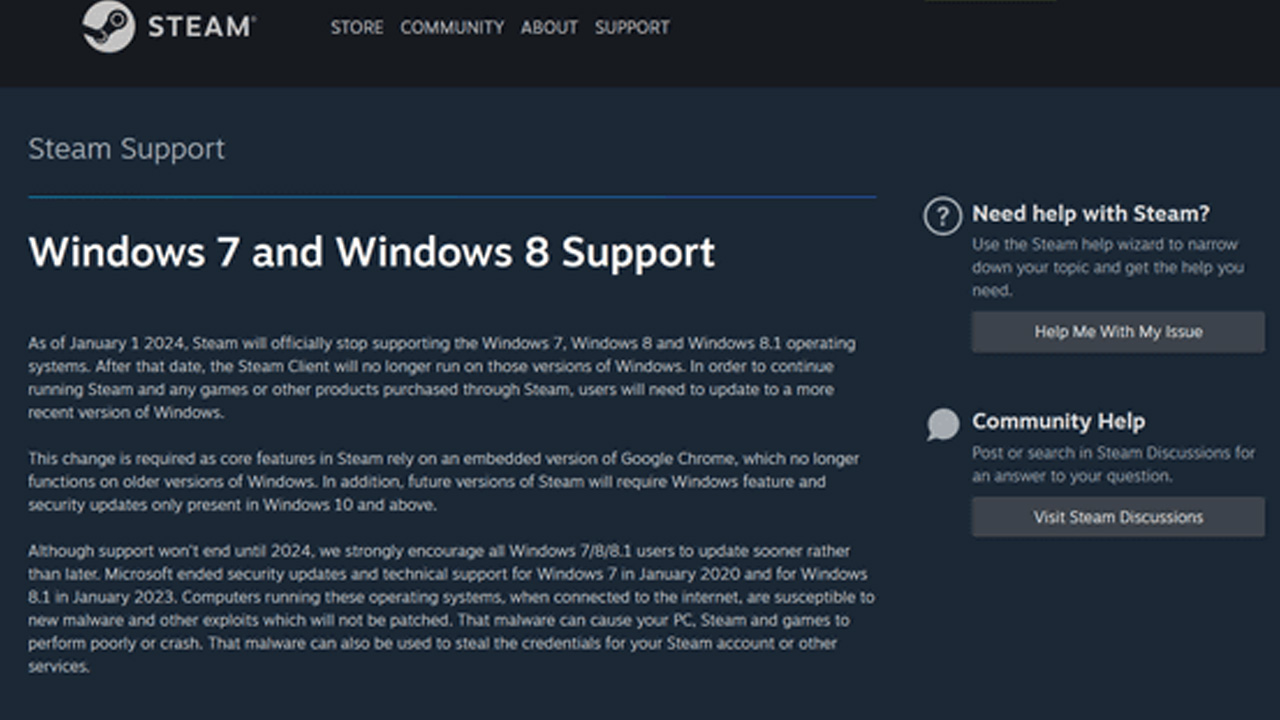This screenshot has height=720, width=1280.
Task: Click the speech bubble Community Help icon
Action: [942, 424]
